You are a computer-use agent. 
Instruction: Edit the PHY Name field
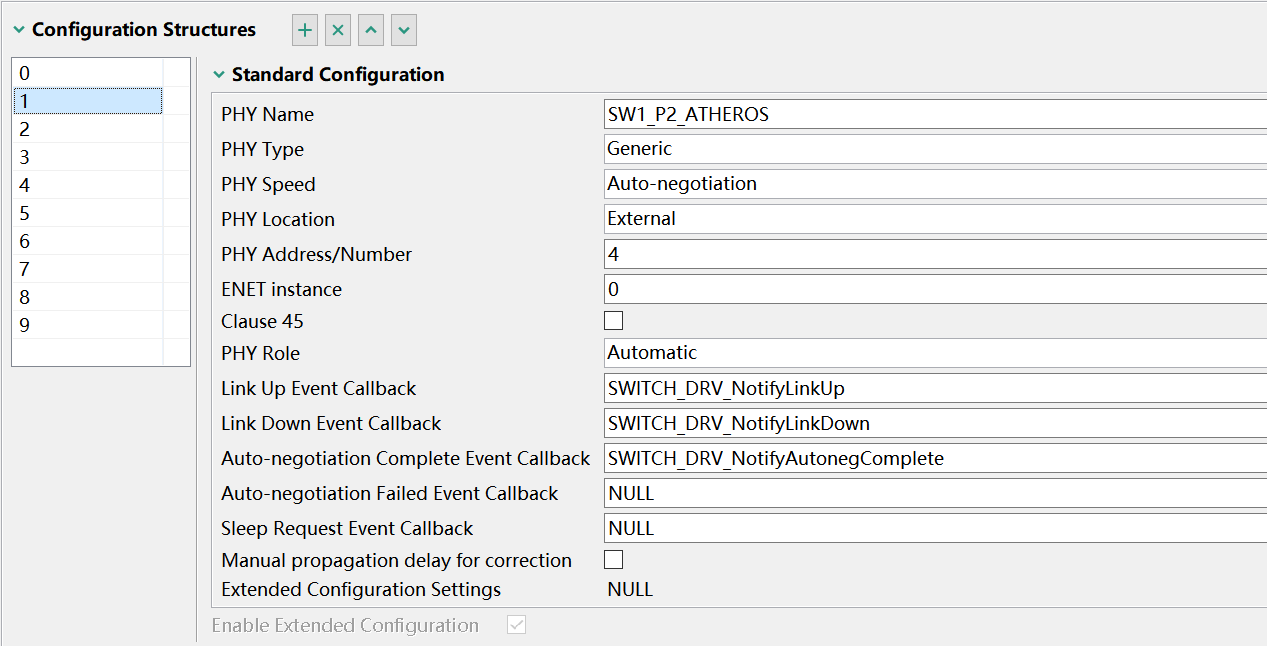[900, 113]
